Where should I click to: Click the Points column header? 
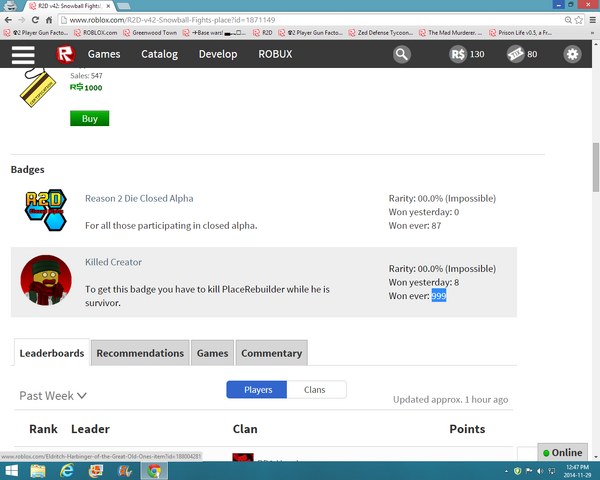(x=467, y=429)
